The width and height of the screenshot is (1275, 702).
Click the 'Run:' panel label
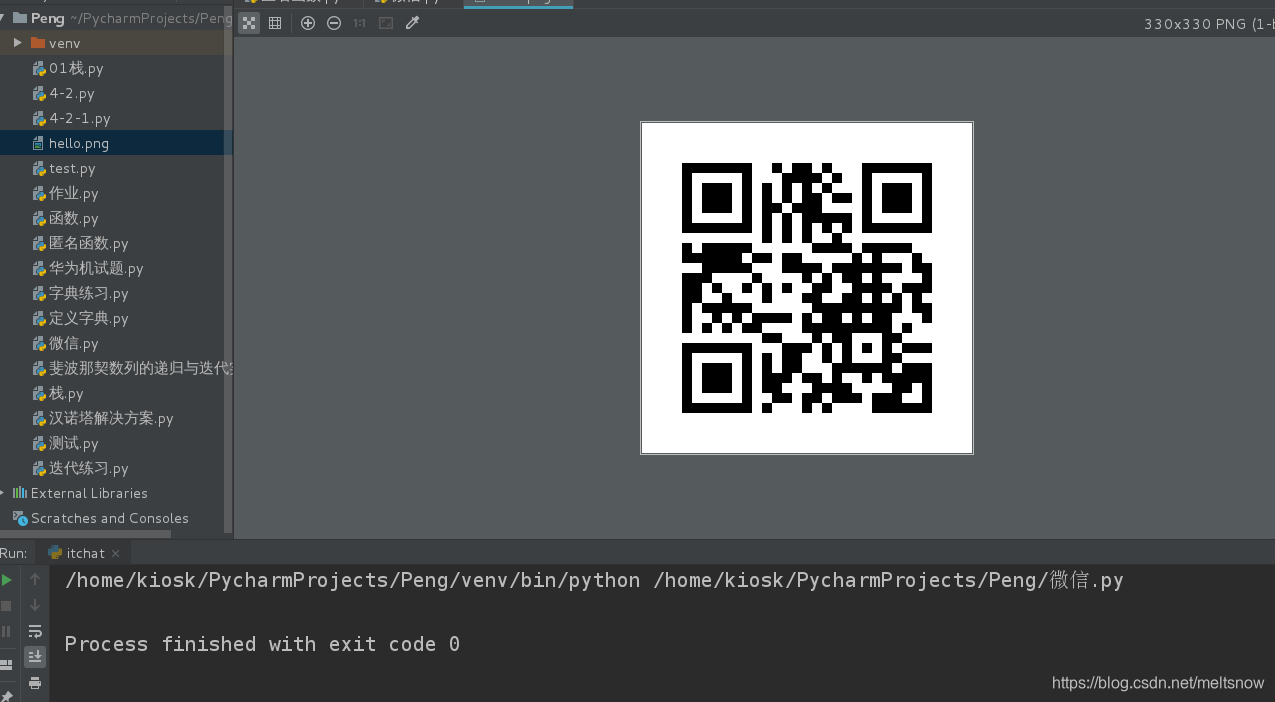(14, 553)
